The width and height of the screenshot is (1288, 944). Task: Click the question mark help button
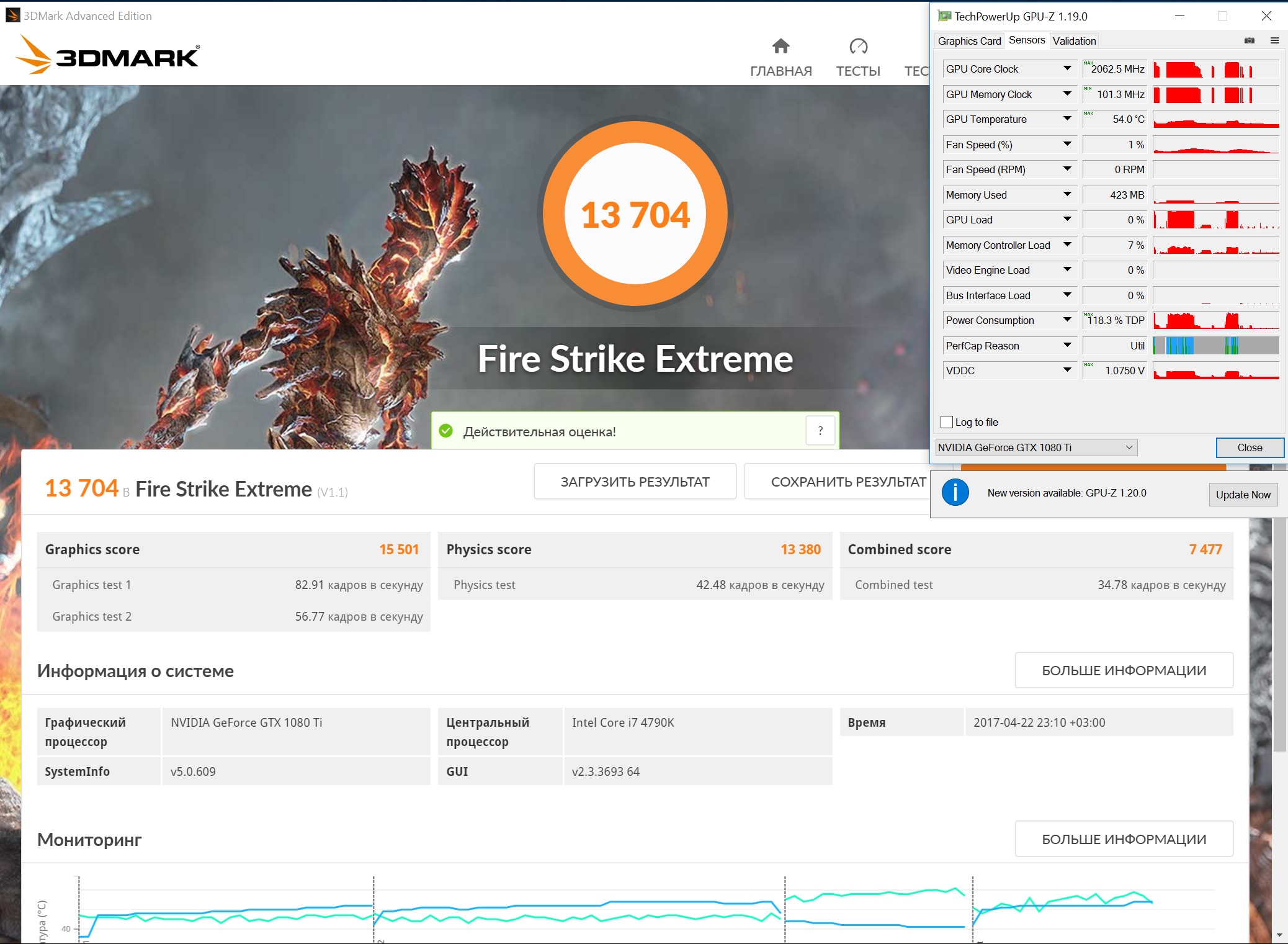click(820, 431)
